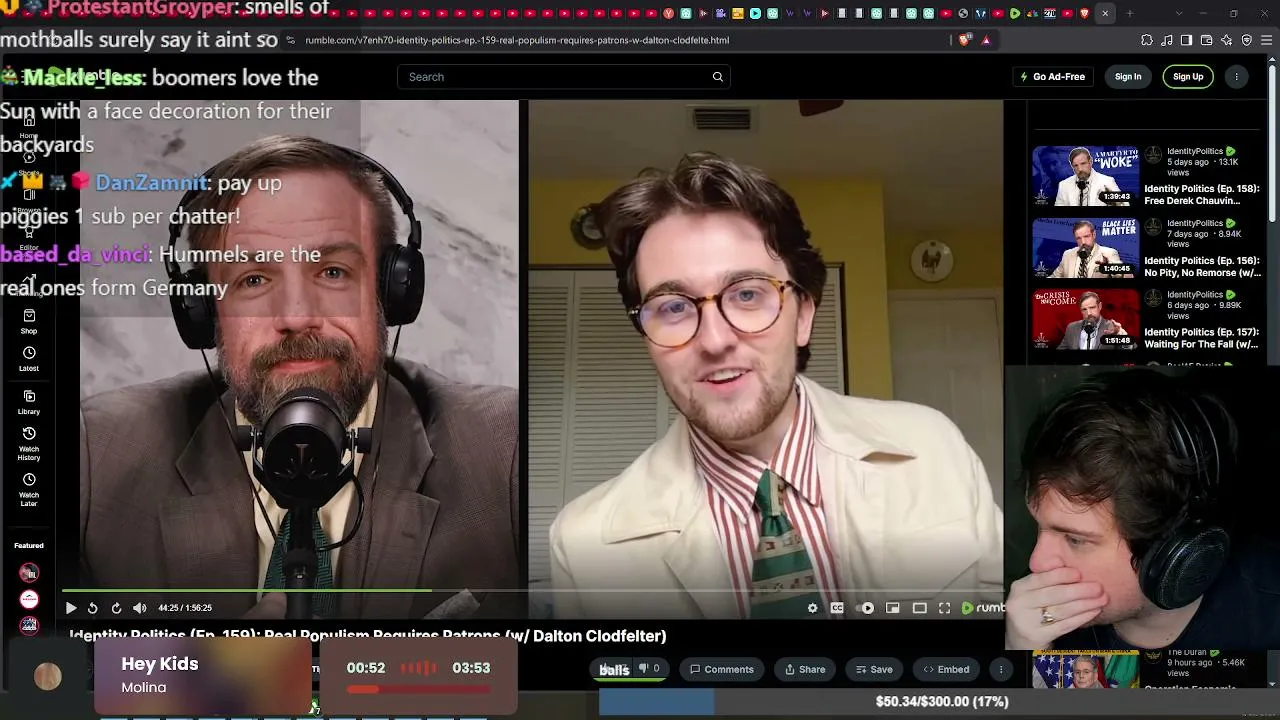
Task: Close the active browser tab
Action: [1105, 13]
